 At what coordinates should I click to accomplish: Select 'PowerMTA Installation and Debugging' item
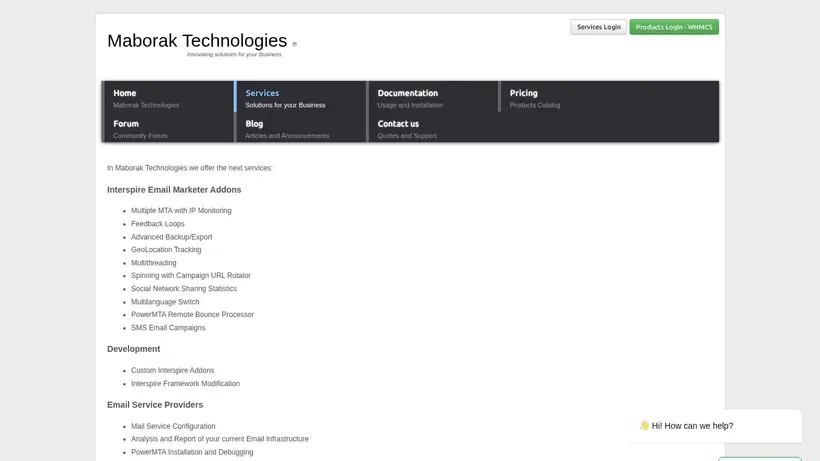click(192, 452)
